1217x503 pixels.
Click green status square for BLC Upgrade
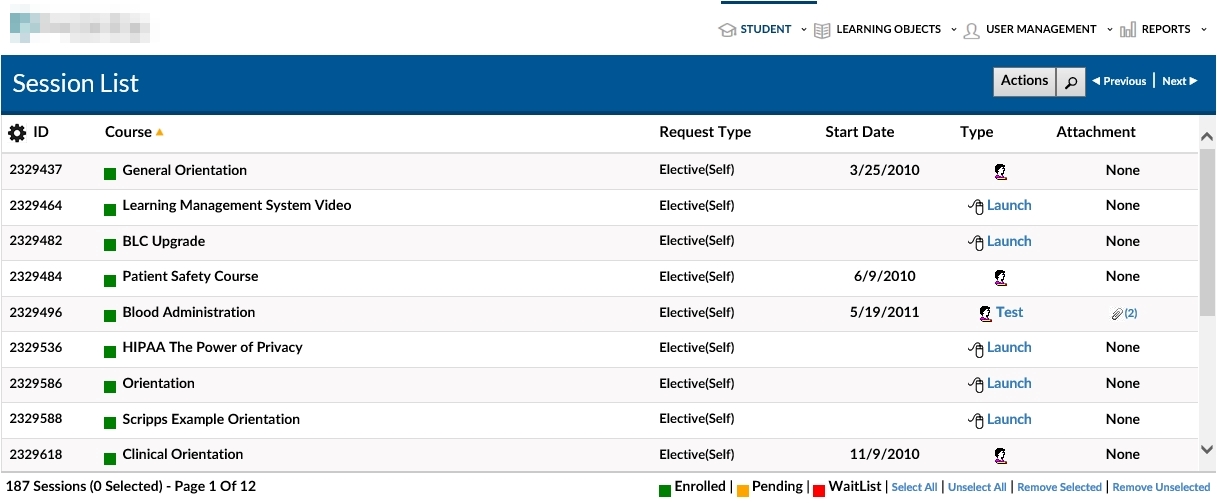[x=110, y=243]
